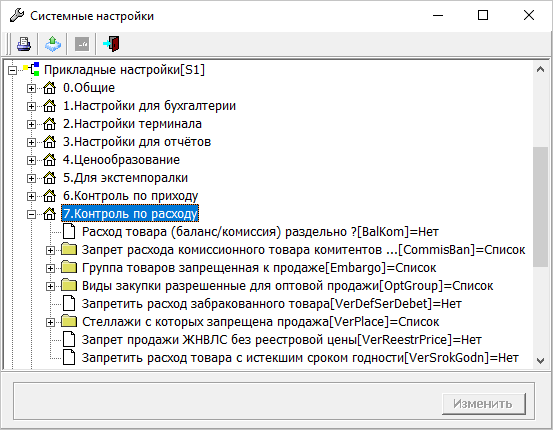
Task: Click house icon beside 5.Для экстемпоралки
Action: point(49,177)
